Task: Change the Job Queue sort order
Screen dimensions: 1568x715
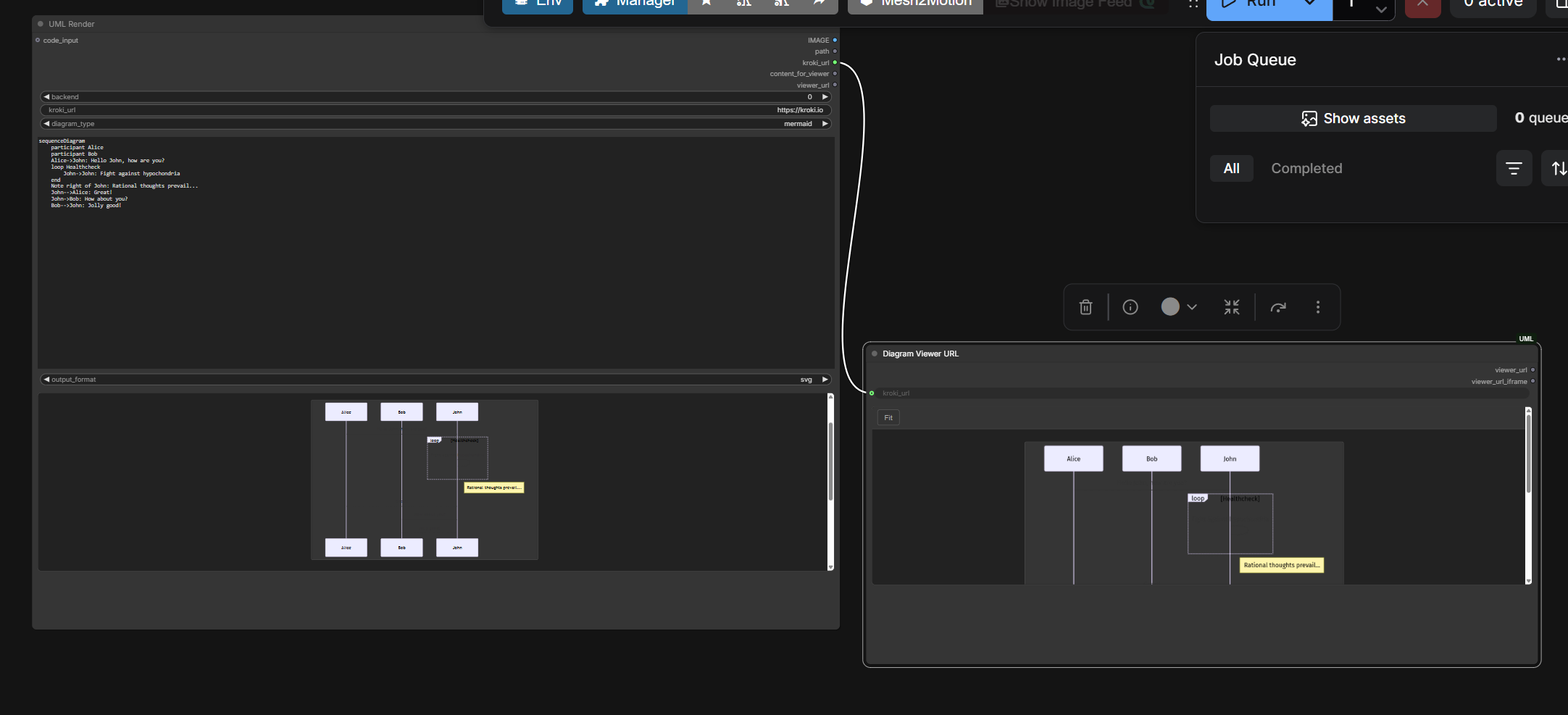Action: [1558, 169]
